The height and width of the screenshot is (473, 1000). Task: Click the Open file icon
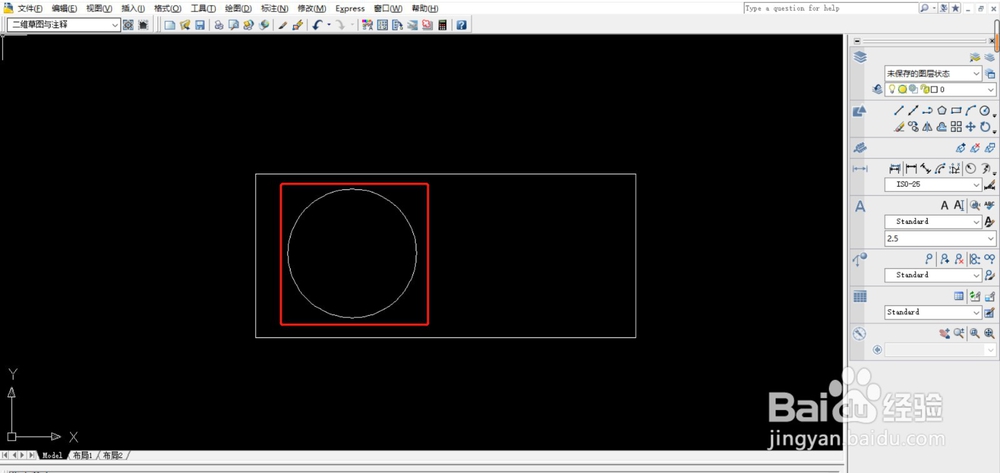185,25
